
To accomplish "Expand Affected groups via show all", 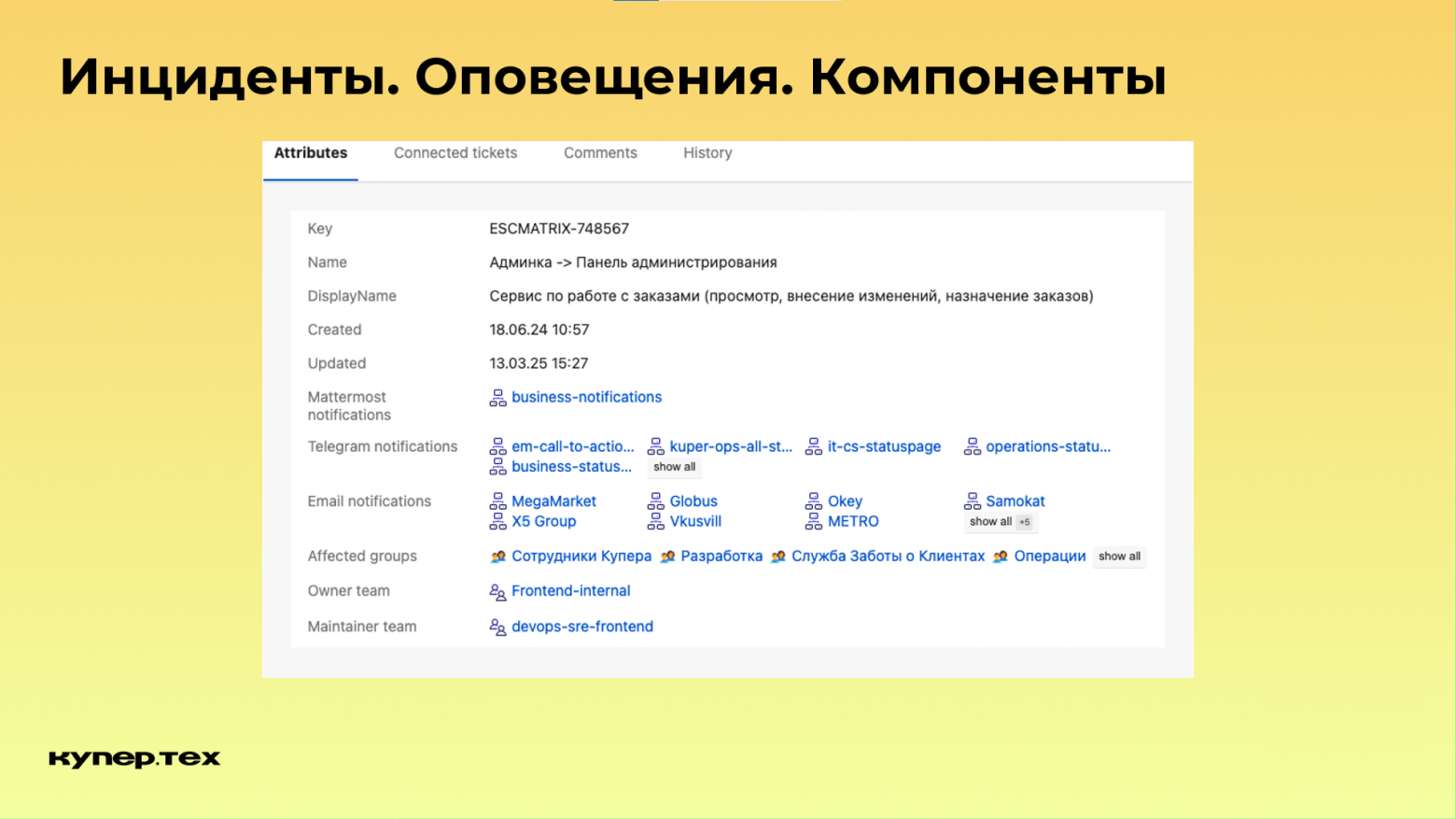I will [1119, 556].
